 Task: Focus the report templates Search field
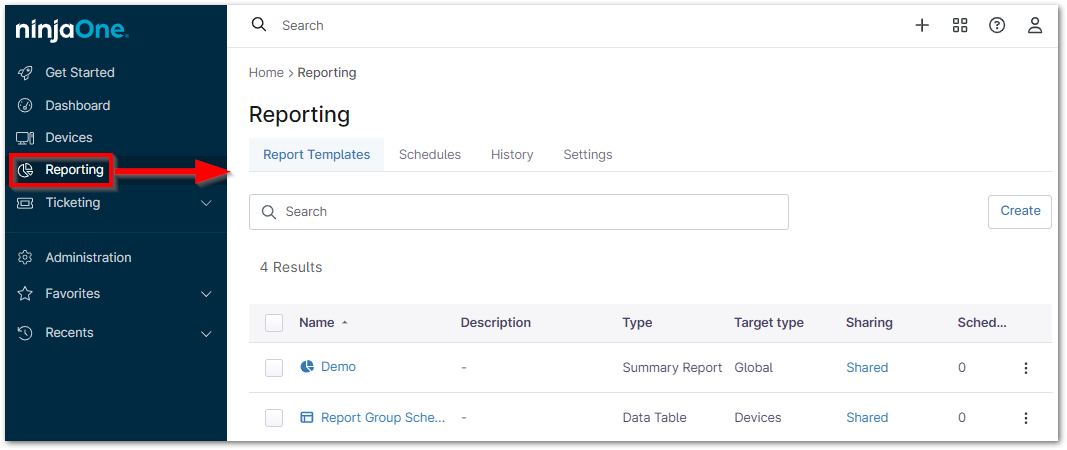(x=519, y=212)
